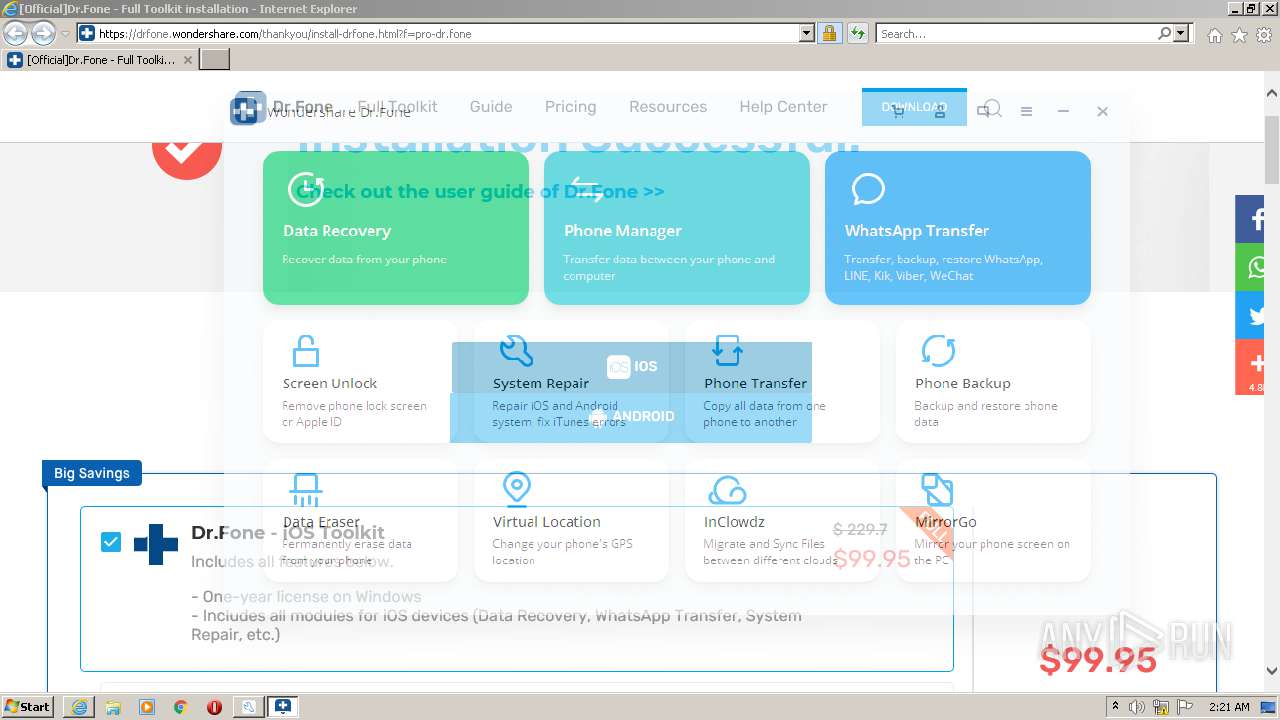Click the IE search magnifier button
This screenshot has width=1280, height=720.
(1164, 33)
